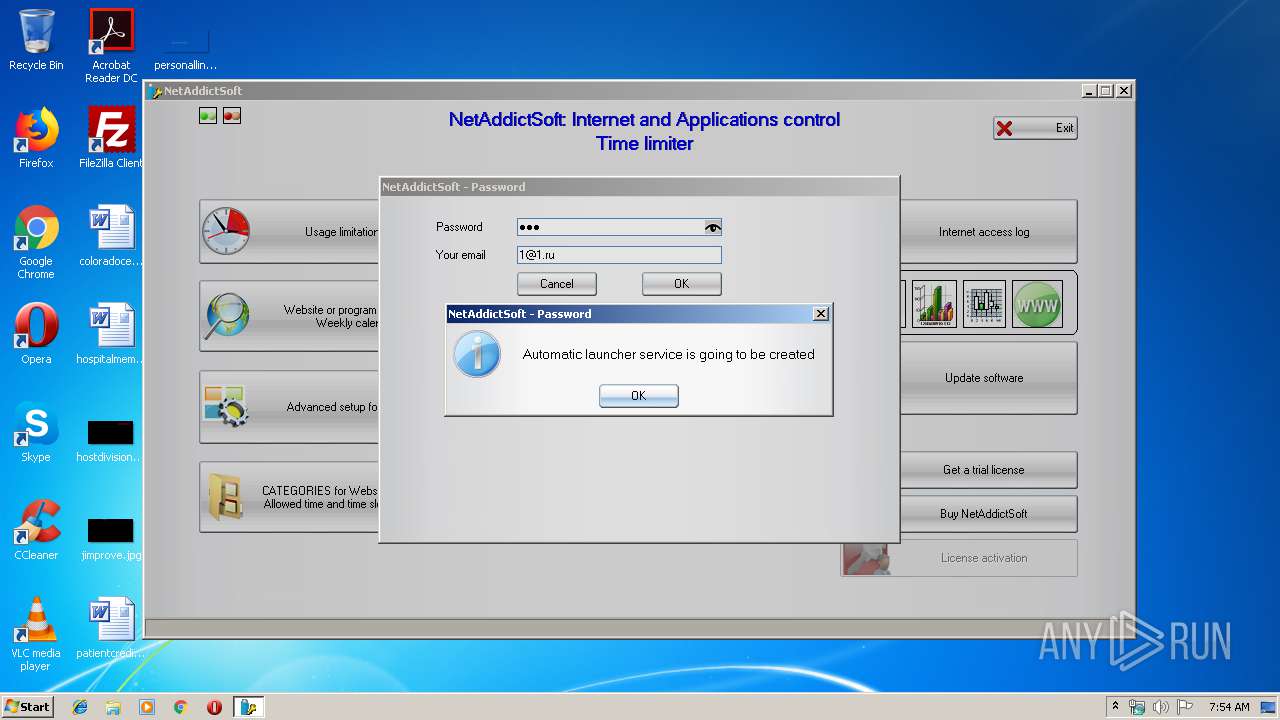1280x720 pixels.
Task: Open CATEGORIES for Websites folder icon
Action: pos(226,498)
